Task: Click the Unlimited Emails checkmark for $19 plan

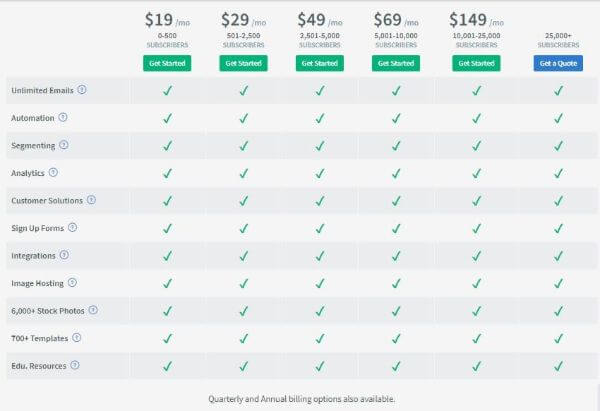Action: pos(167,91)
